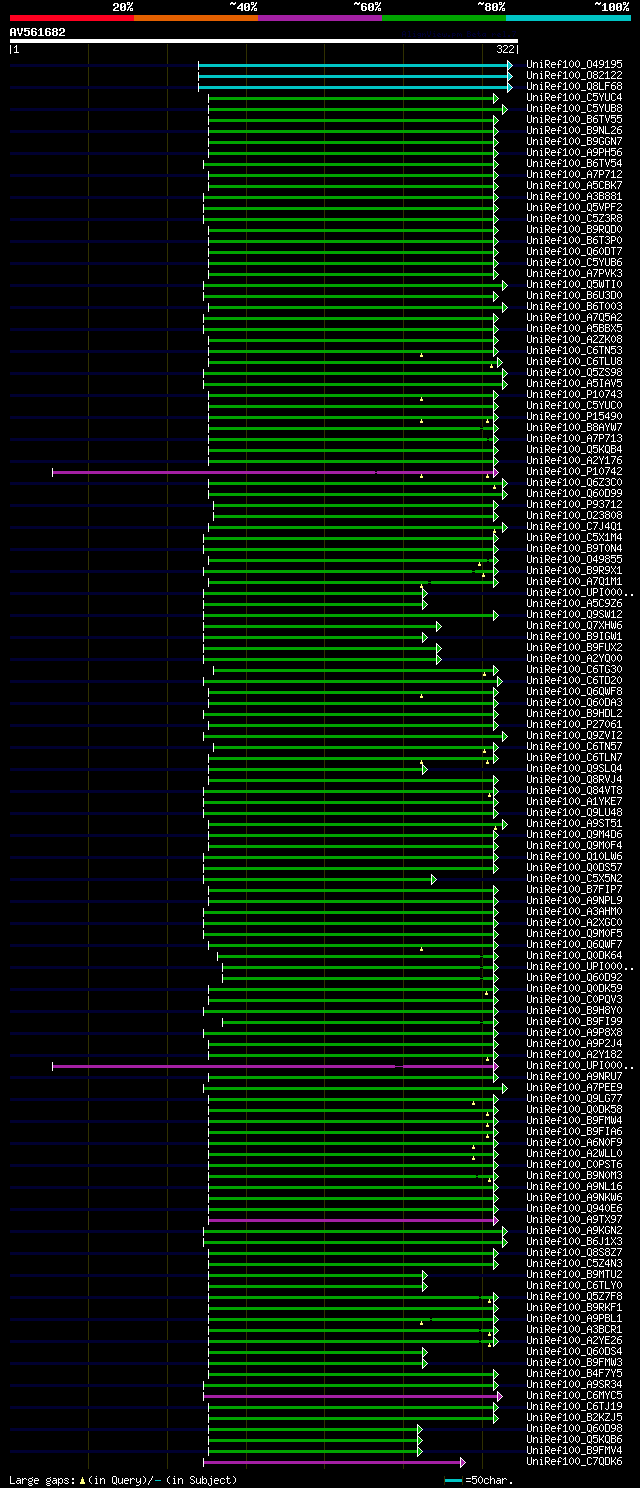
Task: Select the UniRef100_B7FIP7 label
Action: (575, 889)
